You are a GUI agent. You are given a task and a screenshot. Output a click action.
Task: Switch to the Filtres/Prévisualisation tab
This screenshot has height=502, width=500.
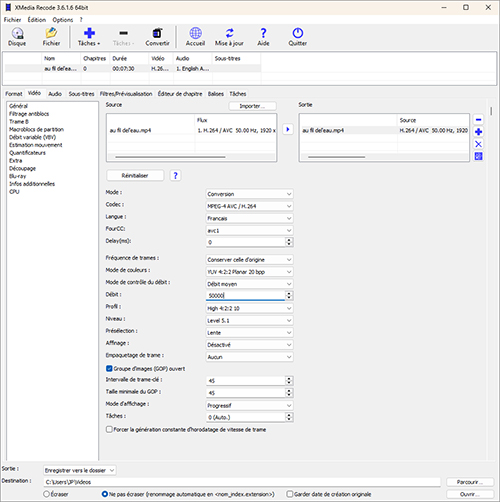(126, 94)
